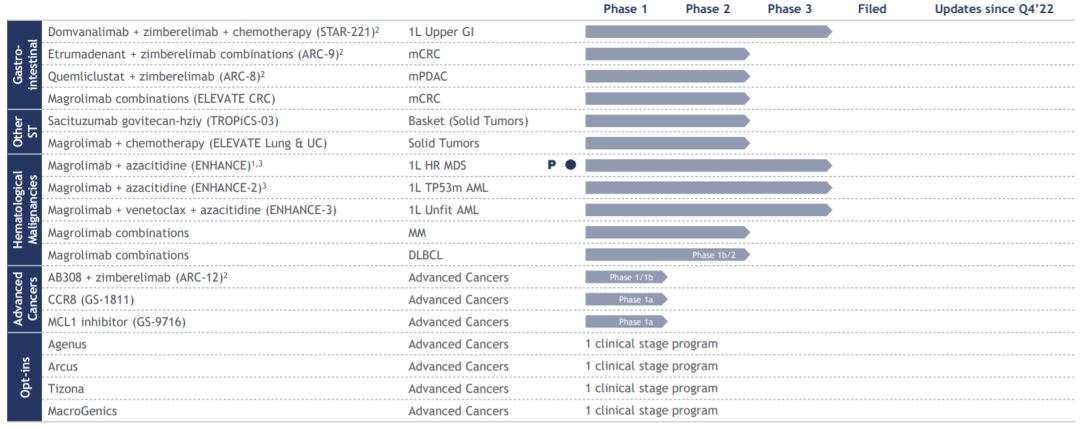Select the Phase 3 column header
Viewport: 1080px width, 428px height.
[x=790, y=9]
